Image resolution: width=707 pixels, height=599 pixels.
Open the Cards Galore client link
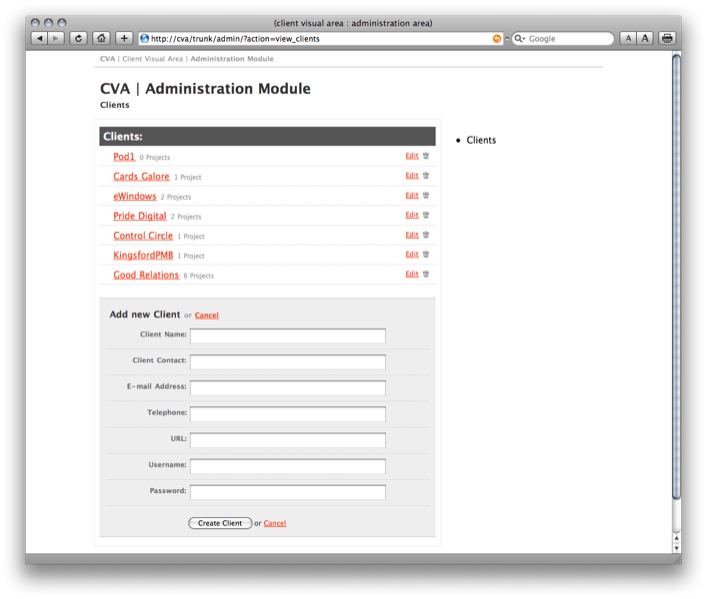(x=141, y=177)
